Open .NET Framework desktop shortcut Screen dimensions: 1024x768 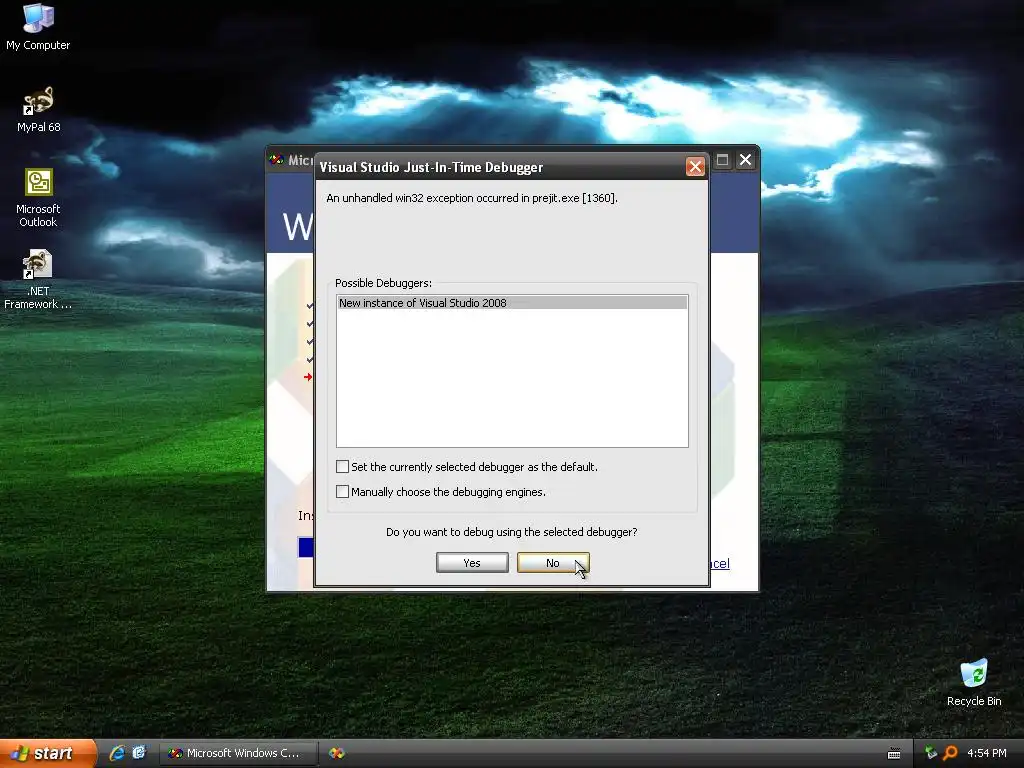tap(38, 279)
